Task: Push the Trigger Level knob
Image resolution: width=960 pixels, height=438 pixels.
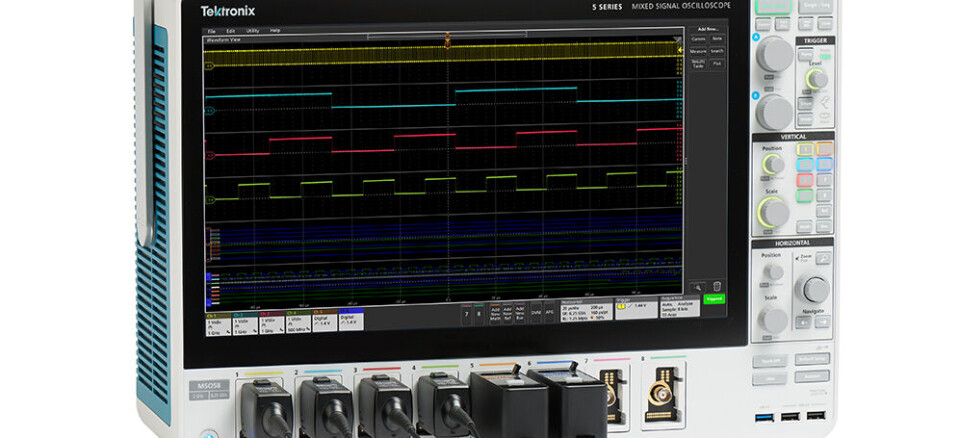Action: [816, 79]
